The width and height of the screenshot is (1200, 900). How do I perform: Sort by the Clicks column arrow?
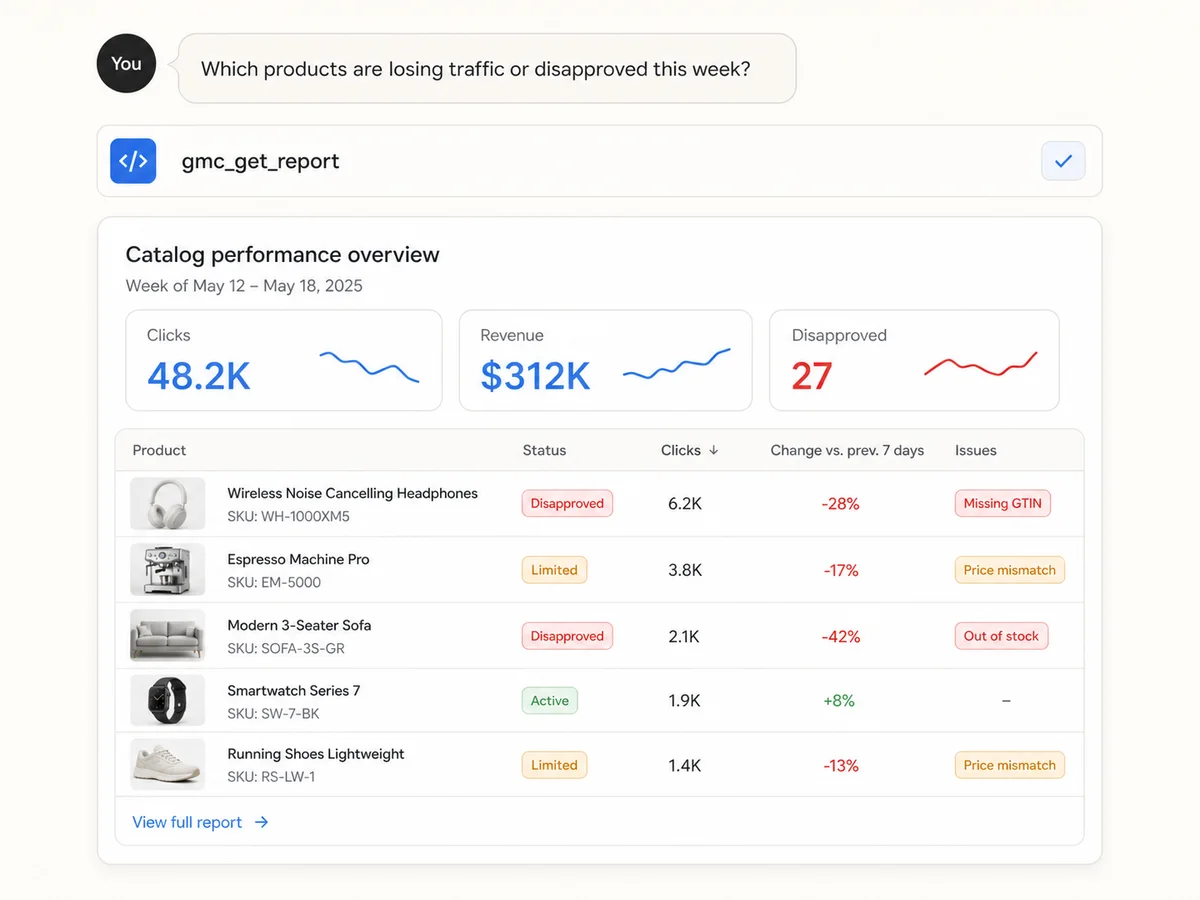coord(713,451)
